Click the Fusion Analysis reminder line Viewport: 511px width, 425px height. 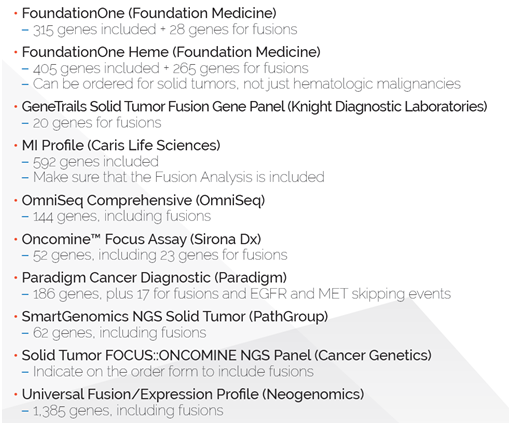179,177
